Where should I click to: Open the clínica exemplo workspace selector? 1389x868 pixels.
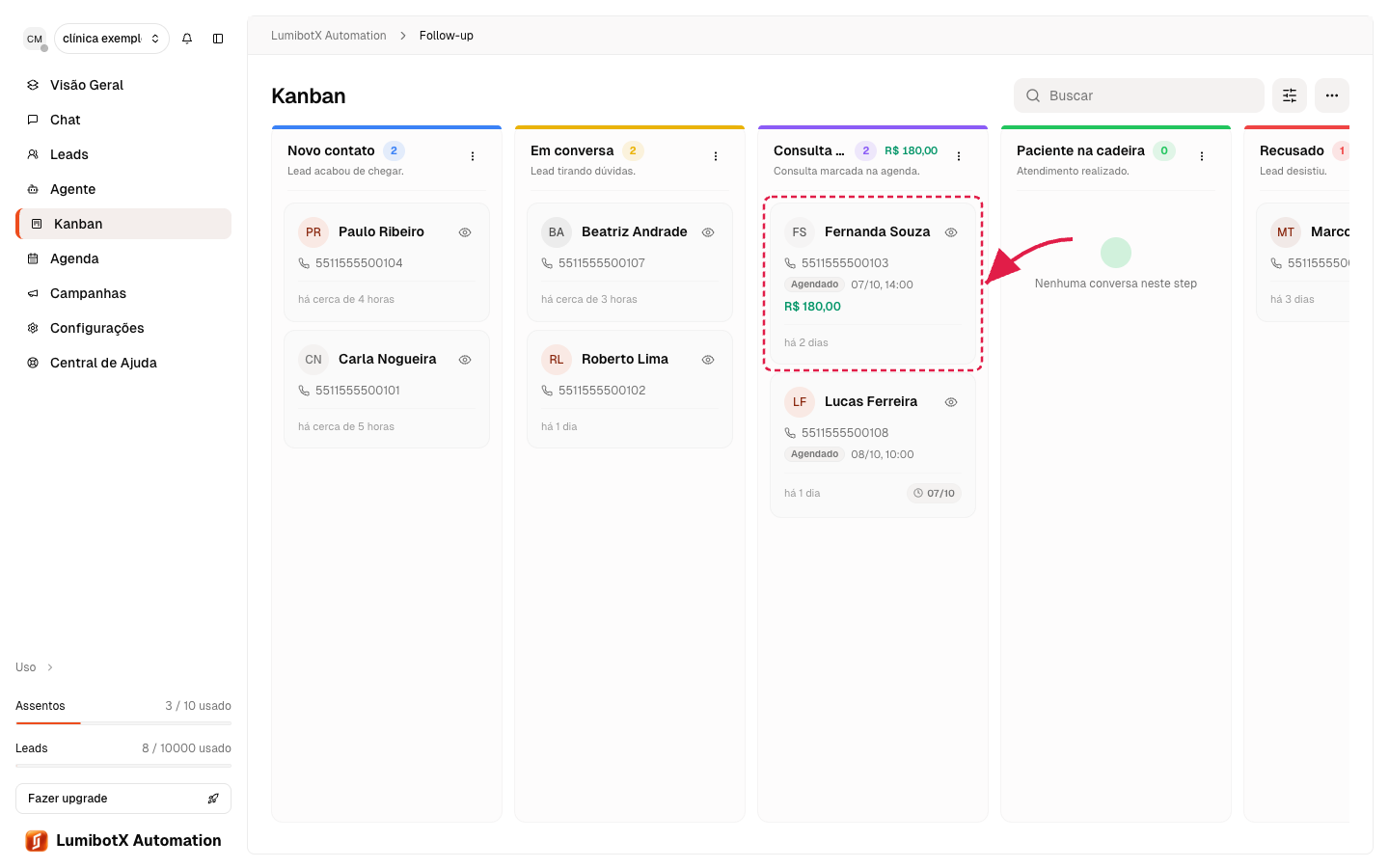112,39
